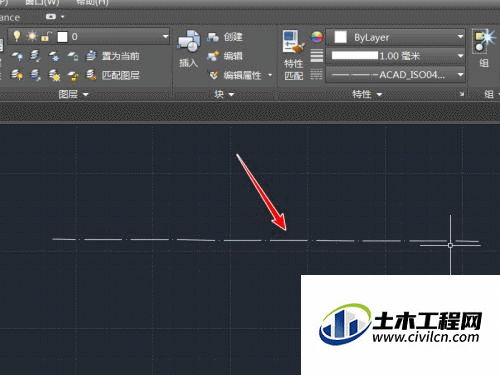Image resolution: width=500 pixels, height=375 pixels.
Task: Open the workspace dropdown arrow
Action: click(x=62, y=17)
